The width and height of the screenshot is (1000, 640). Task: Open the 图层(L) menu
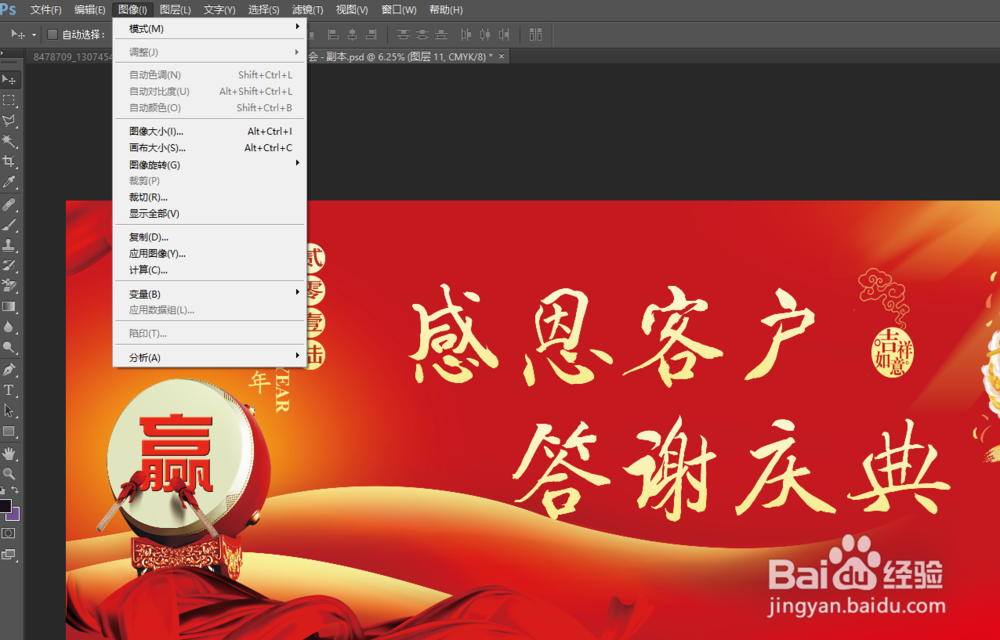point(175,10)
